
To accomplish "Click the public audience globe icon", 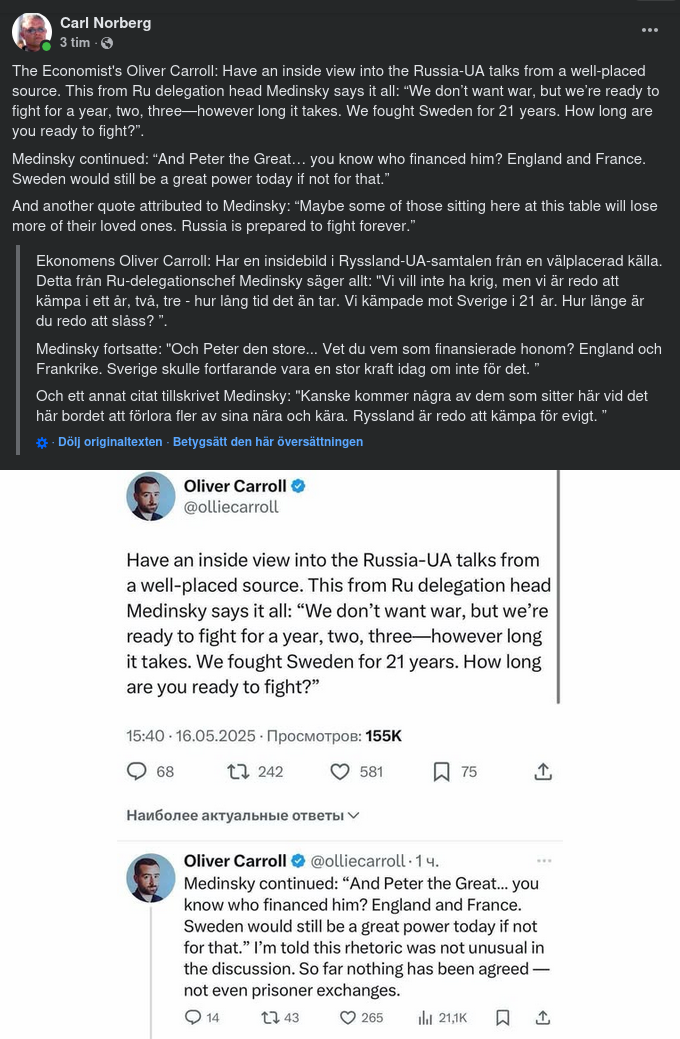I will coord(107,43).
